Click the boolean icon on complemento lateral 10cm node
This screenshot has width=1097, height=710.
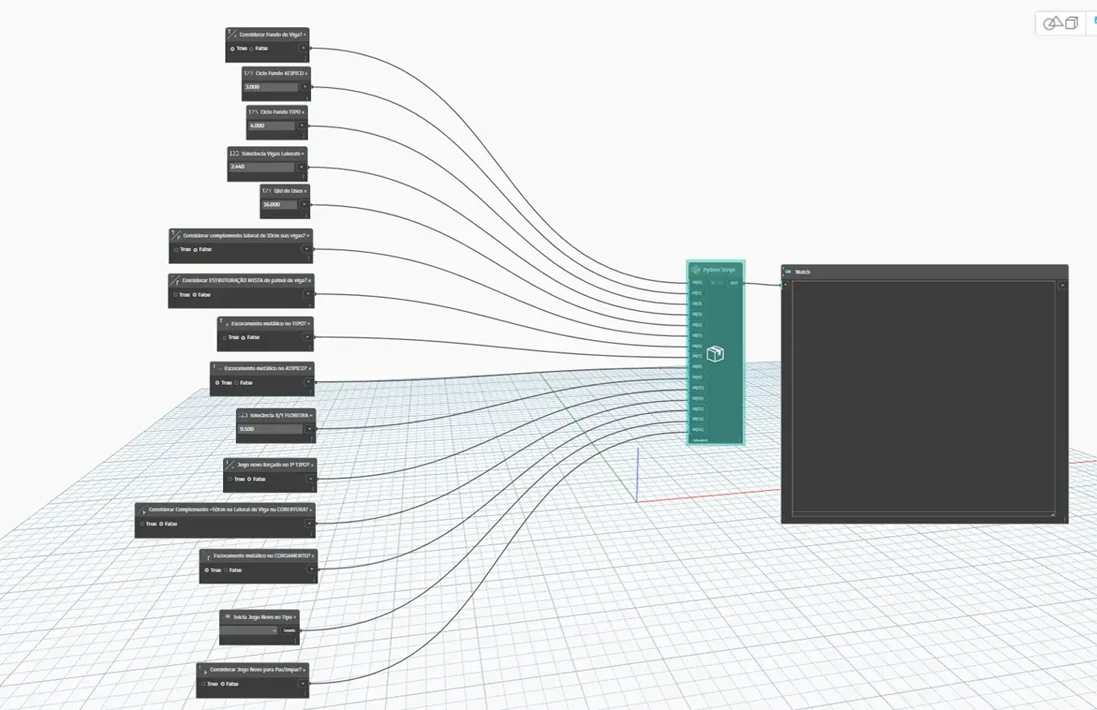coord(176,236)
